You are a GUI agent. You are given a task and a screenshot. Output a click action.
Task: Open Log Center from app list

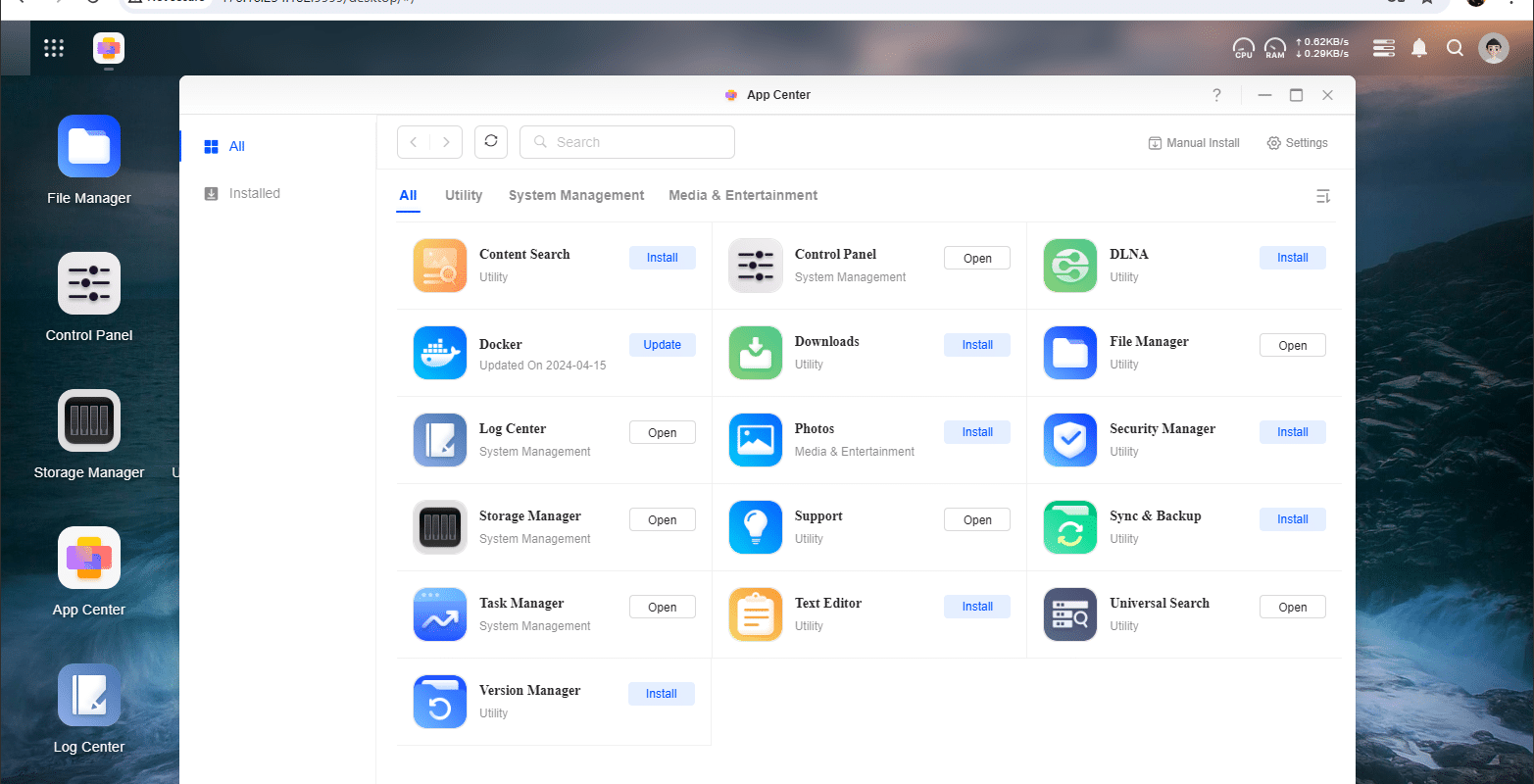click(663, 432)
